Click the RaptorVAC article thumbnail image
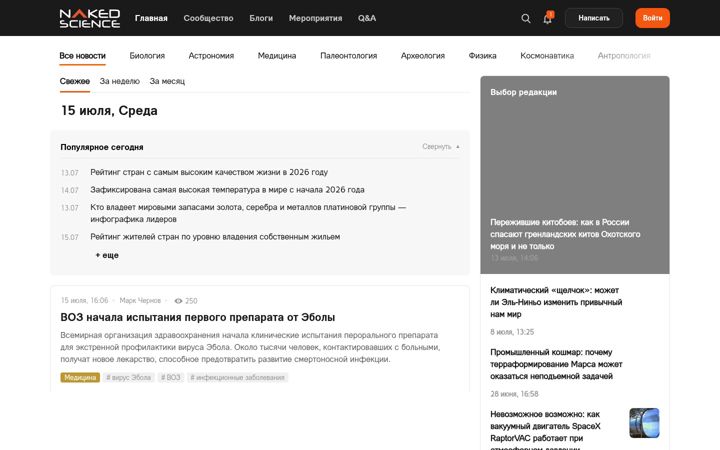Image resolution: width=720 pixels, height=450 pixels. [x=644, y=423]
